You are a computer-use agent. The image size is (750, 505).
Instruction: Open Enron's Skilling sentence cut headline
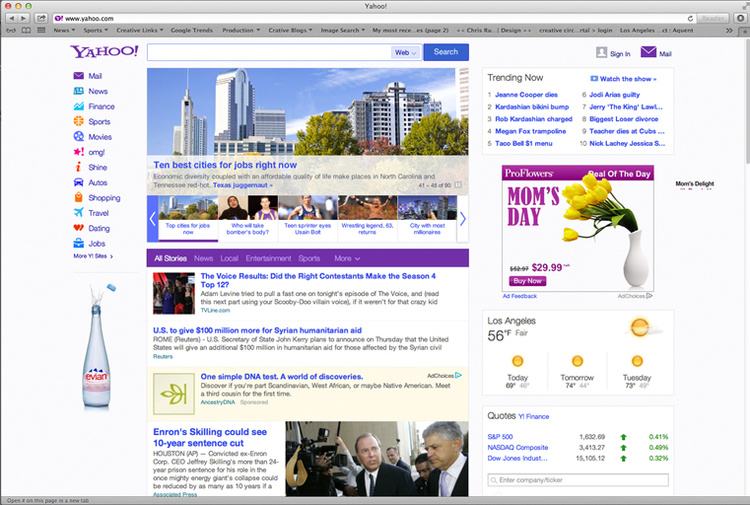(210, 438)
